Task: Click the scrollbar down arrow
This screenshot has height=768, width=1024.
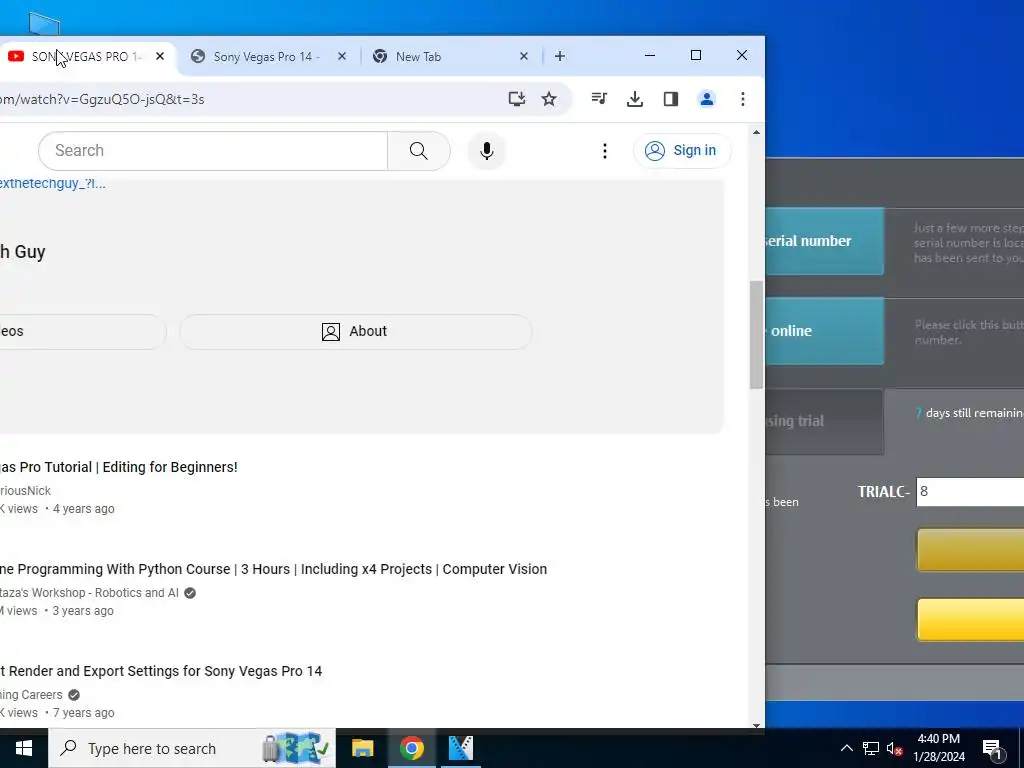Action: click(756, 725)
